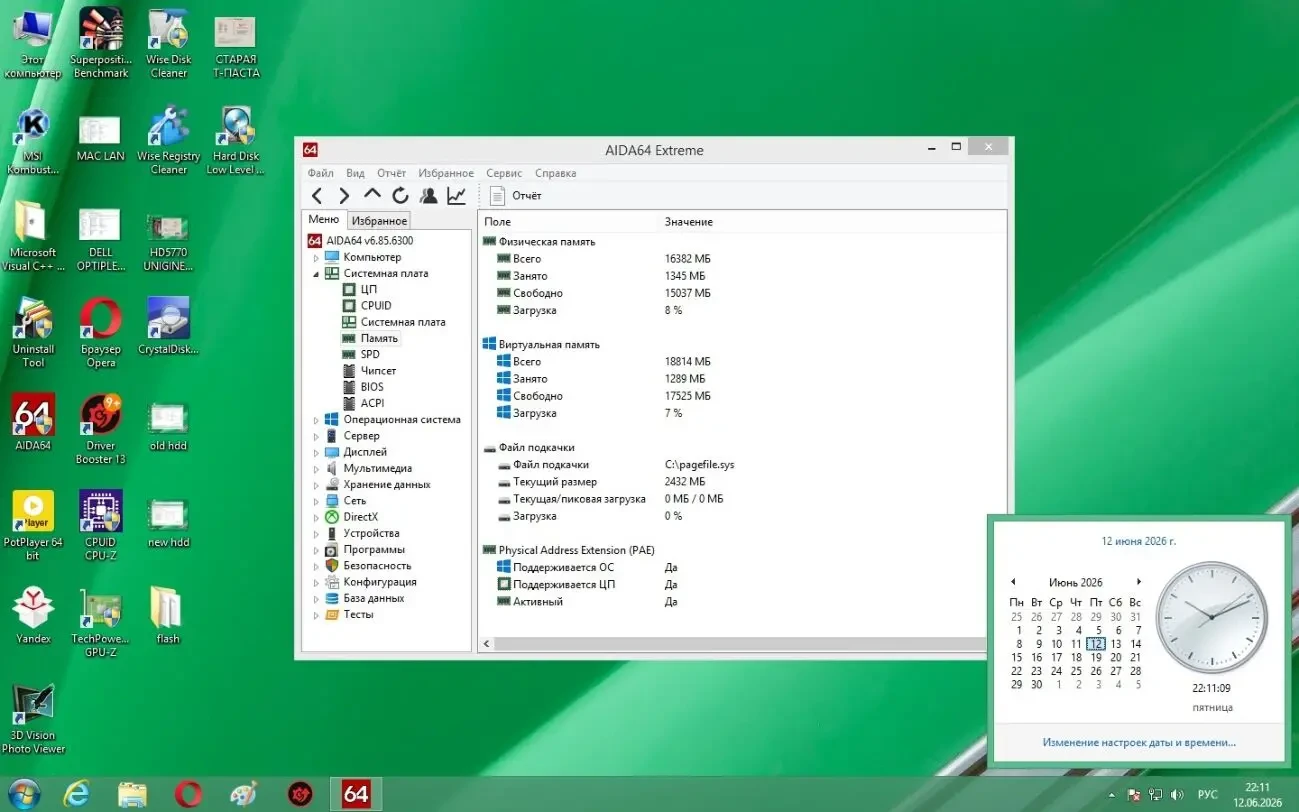Image resolution: width=1299 pixels, height=812 pixels.
Task: Select the Программы tree item
Action: pos(374,549)
